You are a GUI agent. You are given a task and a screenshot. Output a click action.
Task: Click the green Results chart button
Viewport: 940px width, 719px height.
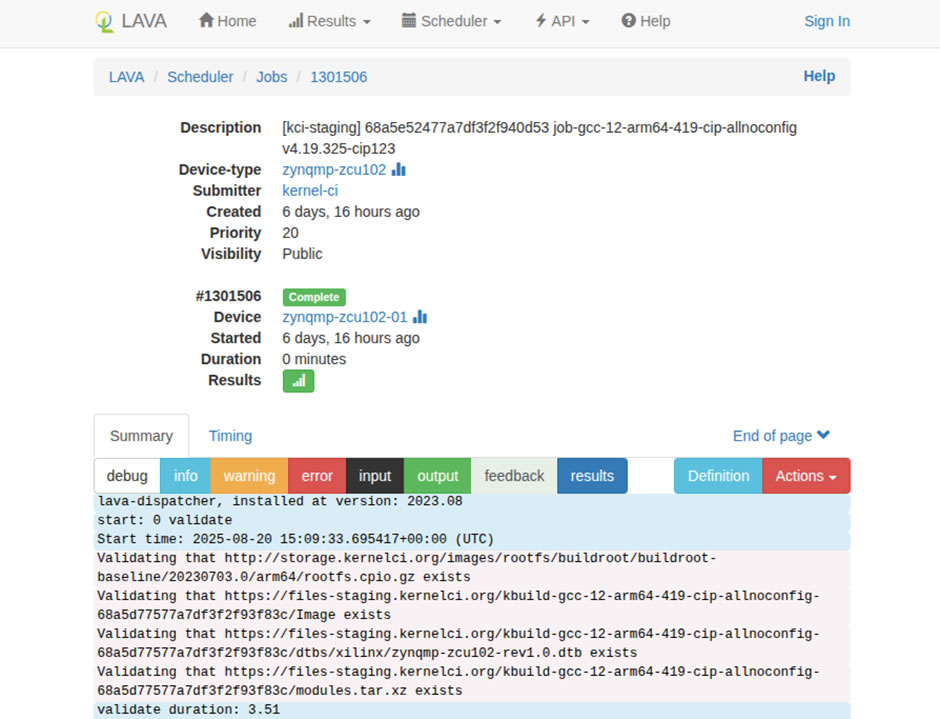coord(298,381)
